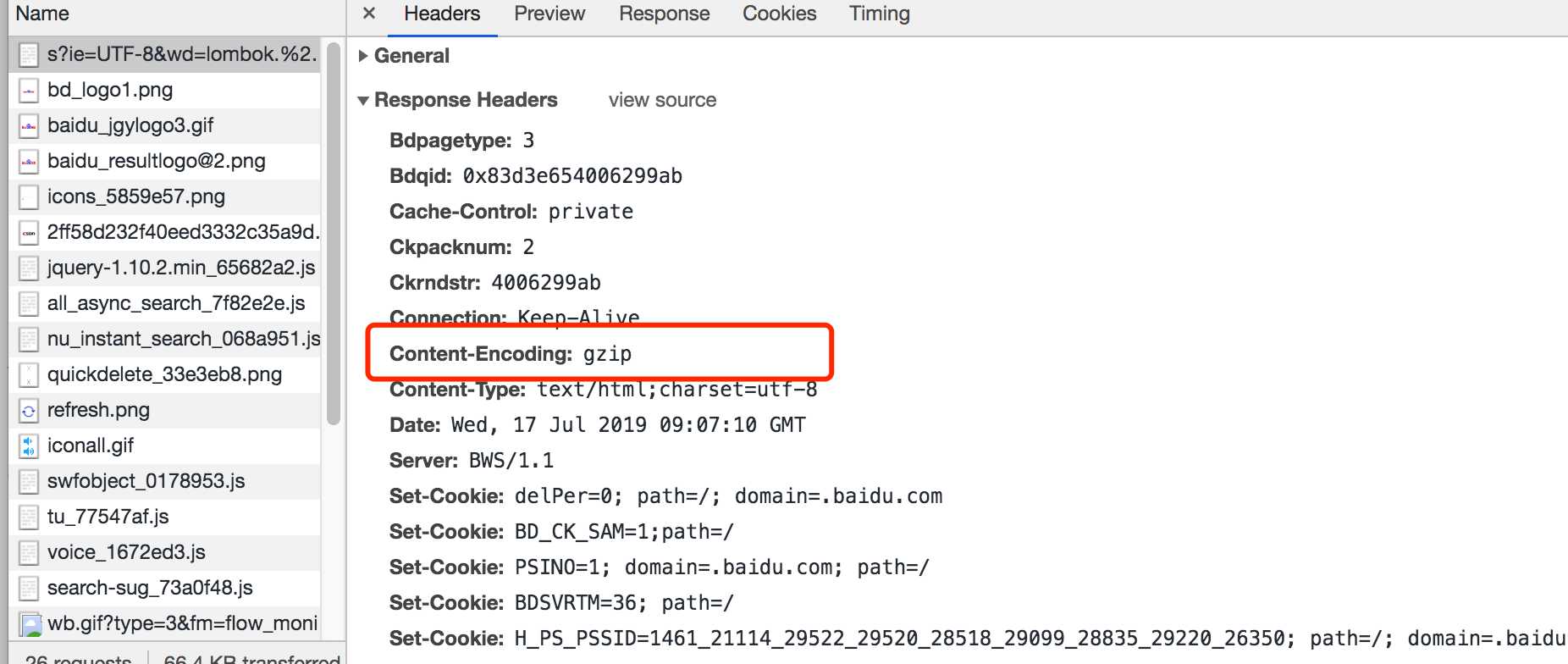Select the s?ie=UTF-8&wd=lombok request

(x=164, y=54)
